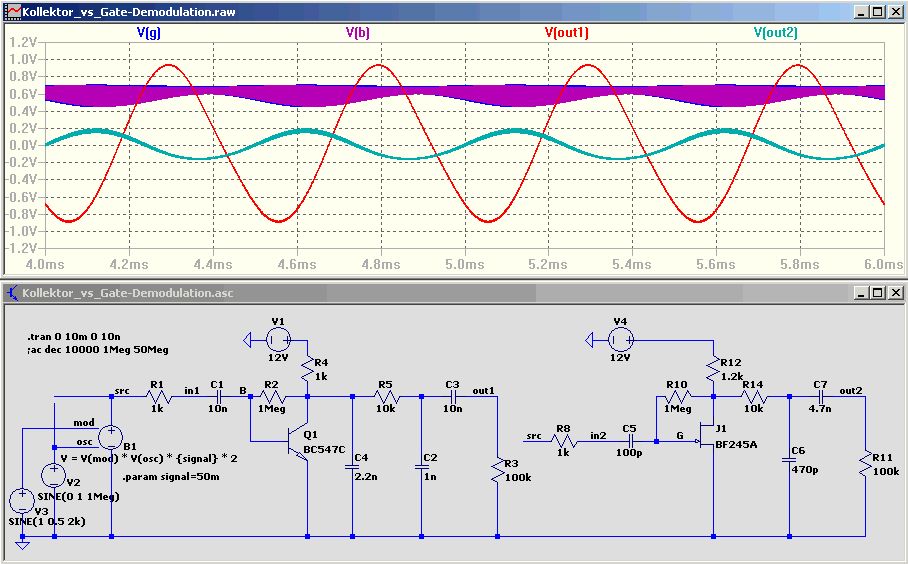This screenshot has height=564, width=908.
Task: Select the V(out1) trace label
Action: tap(566, 33)
